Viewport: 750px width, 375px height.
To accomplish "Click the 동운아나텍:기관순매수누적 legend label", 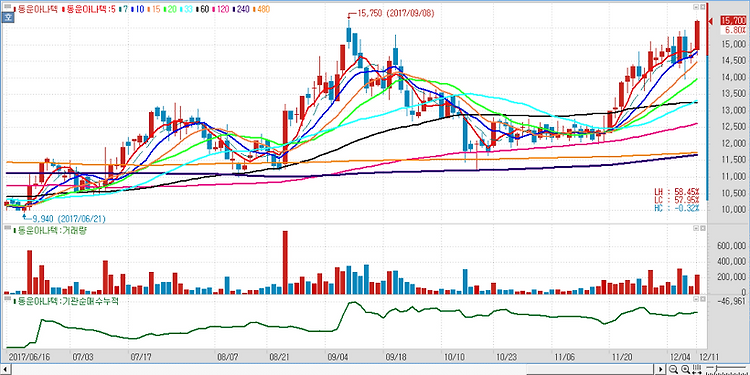I will pos(66,301).
